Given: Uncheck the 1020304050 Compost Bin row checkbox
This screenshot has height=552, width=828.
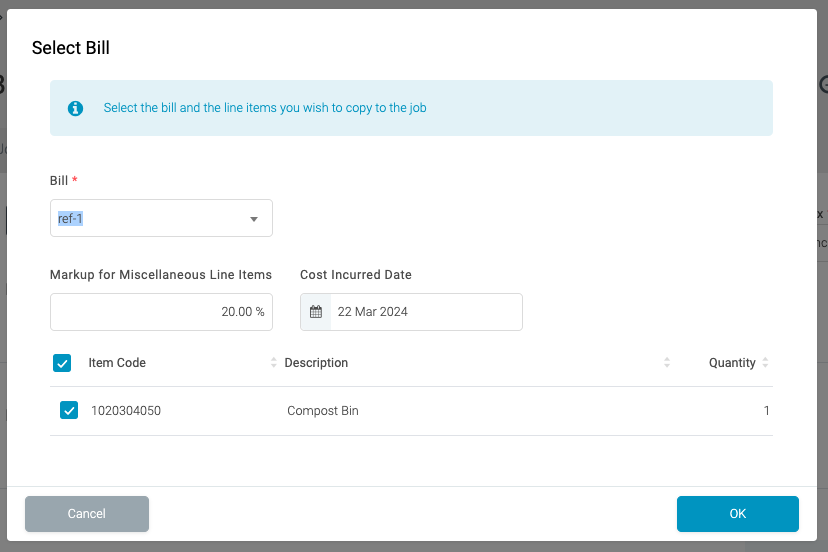Looking at the screenshot, I should click(x=69, y=410).
